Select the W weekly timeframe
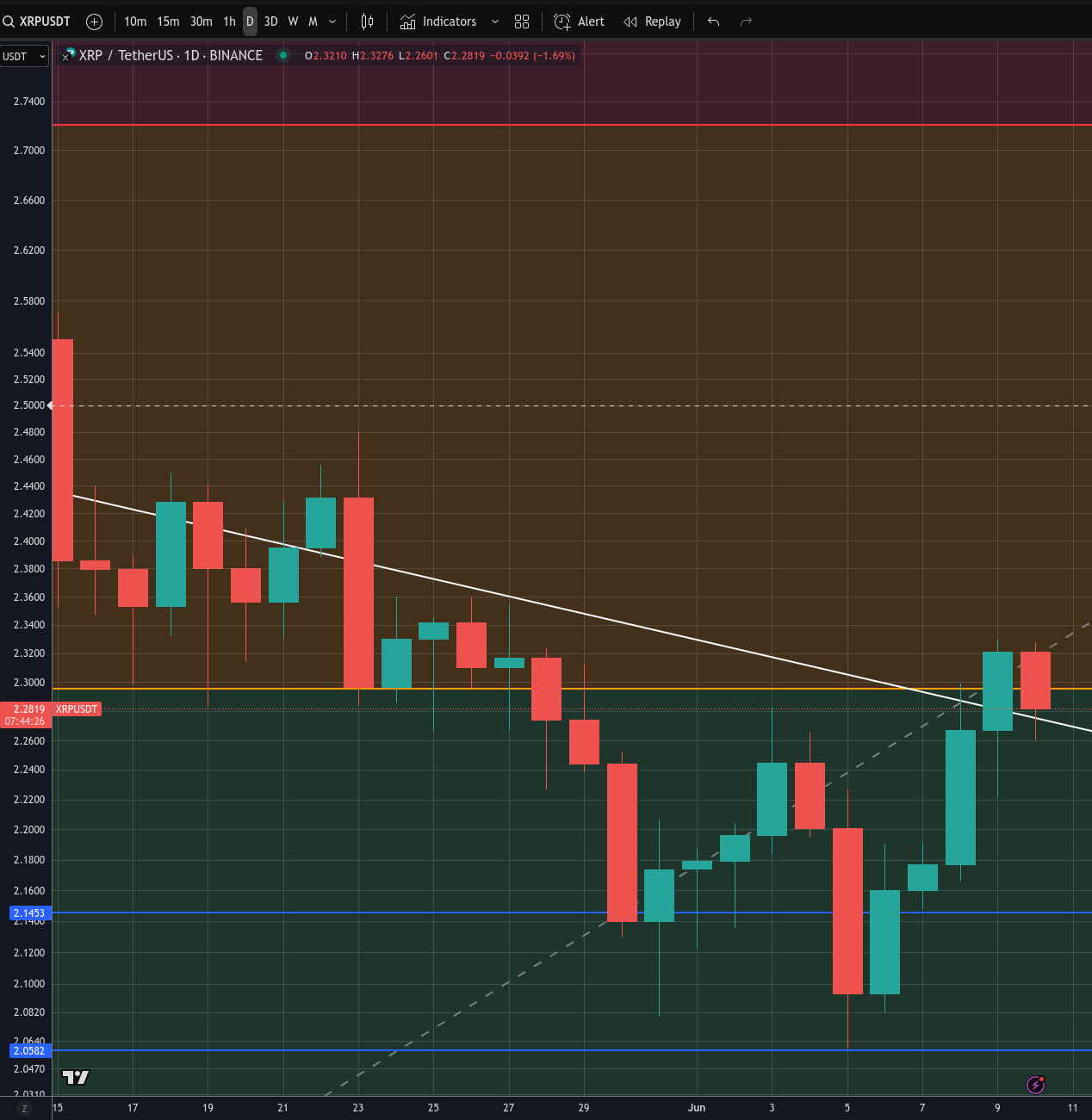The width and height of the screenshot is (1092, 1120). [293, 22]
